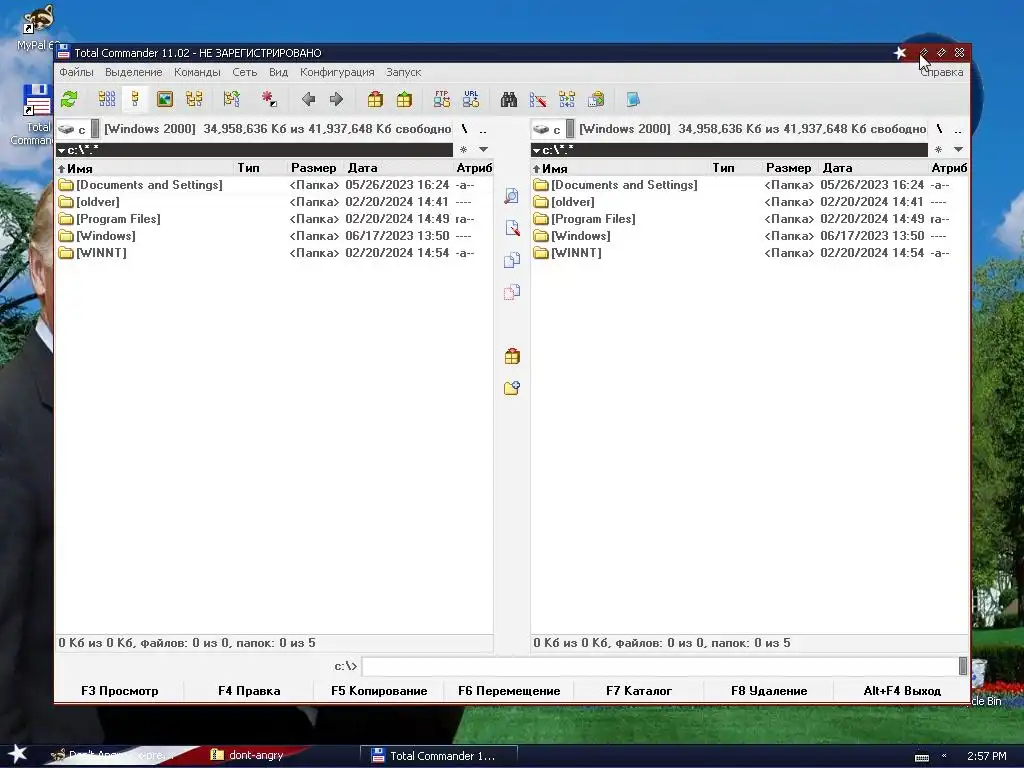
Task: Select [Program Files] in left panel
Action: click(118, 219)
